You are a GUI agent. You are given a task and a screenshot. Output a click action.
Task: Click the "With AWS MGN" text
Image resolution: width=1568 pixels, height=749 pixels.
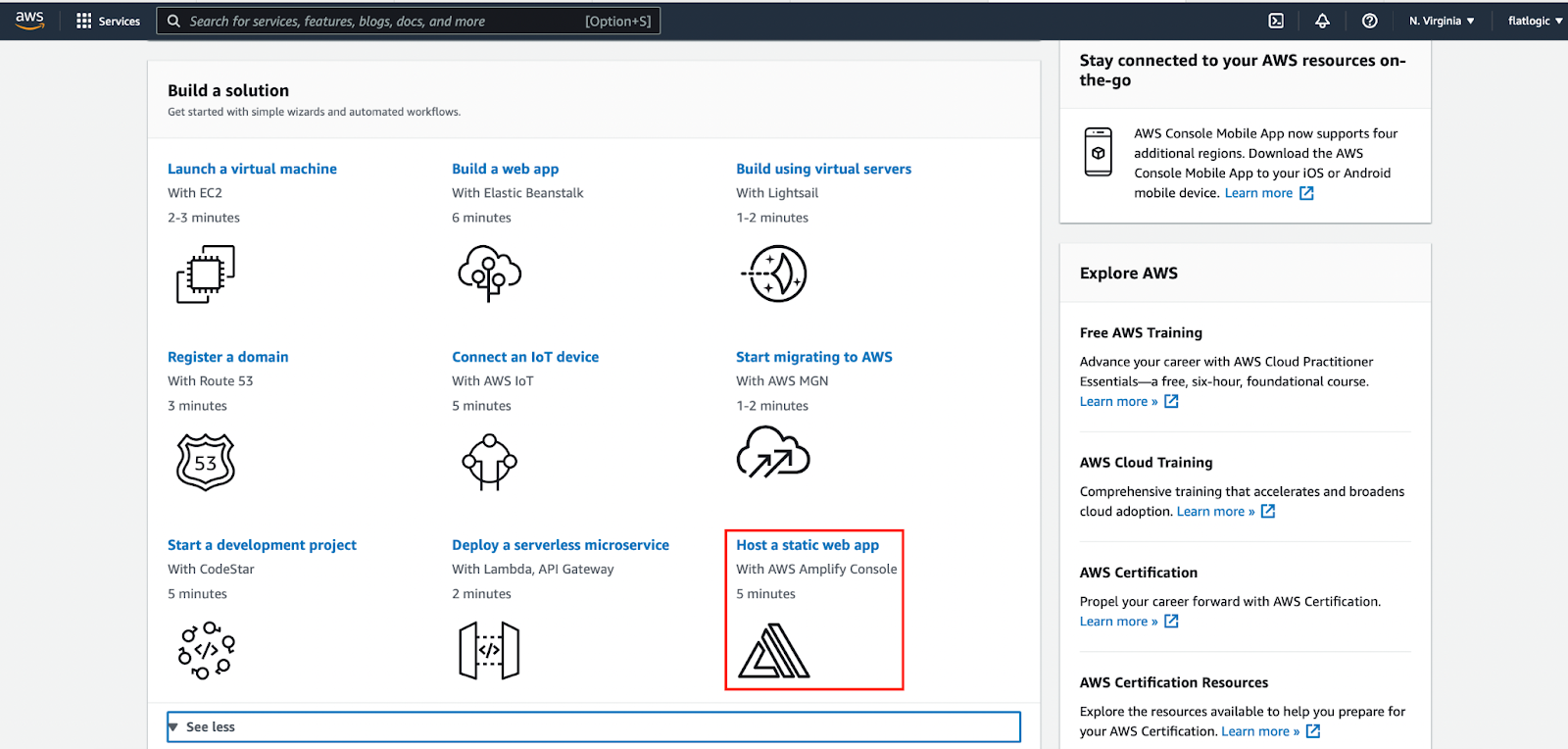tap(782, 380)
